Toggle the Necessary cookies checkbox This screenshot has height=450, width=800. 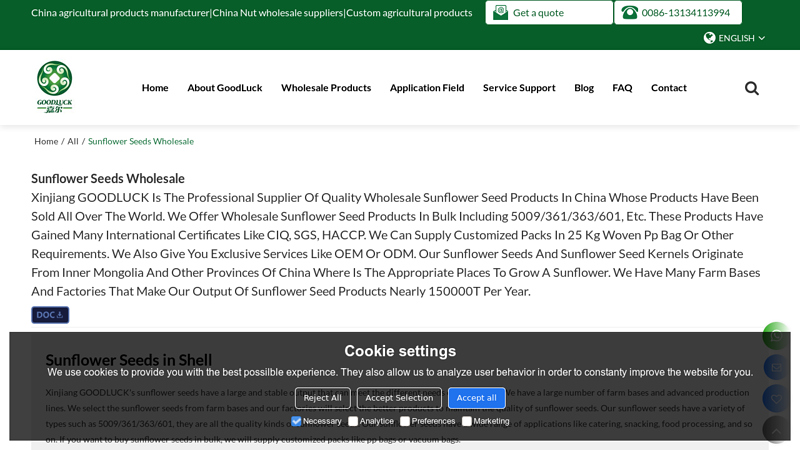pos(296,421)
